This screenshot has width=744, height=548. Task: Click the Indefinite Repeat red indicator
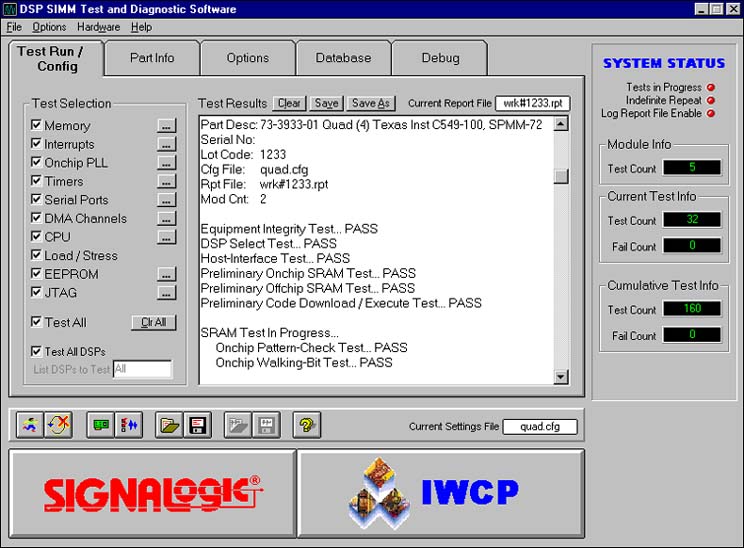(x=711, y=100)
